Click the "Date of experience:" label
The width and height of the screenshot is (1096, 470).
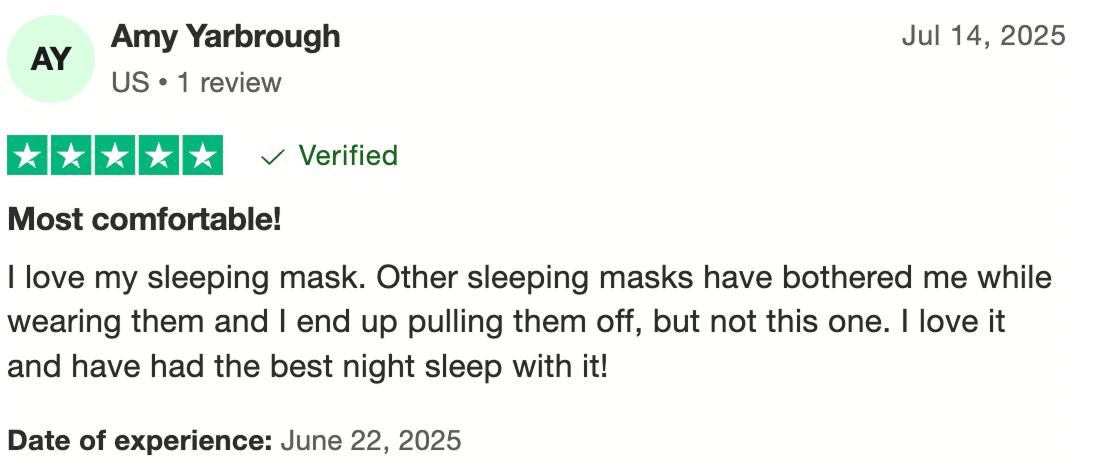140,440
